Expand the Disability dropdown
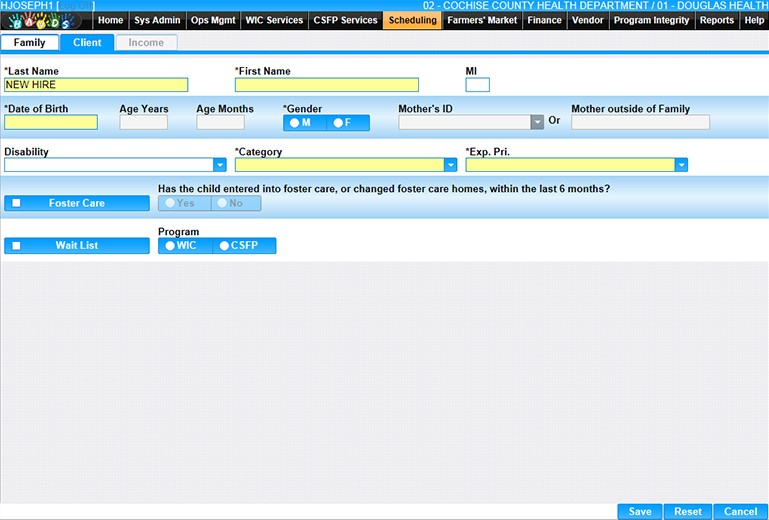Image resolution: width=769 pixels, height=520 pixels. click(220, 166)
